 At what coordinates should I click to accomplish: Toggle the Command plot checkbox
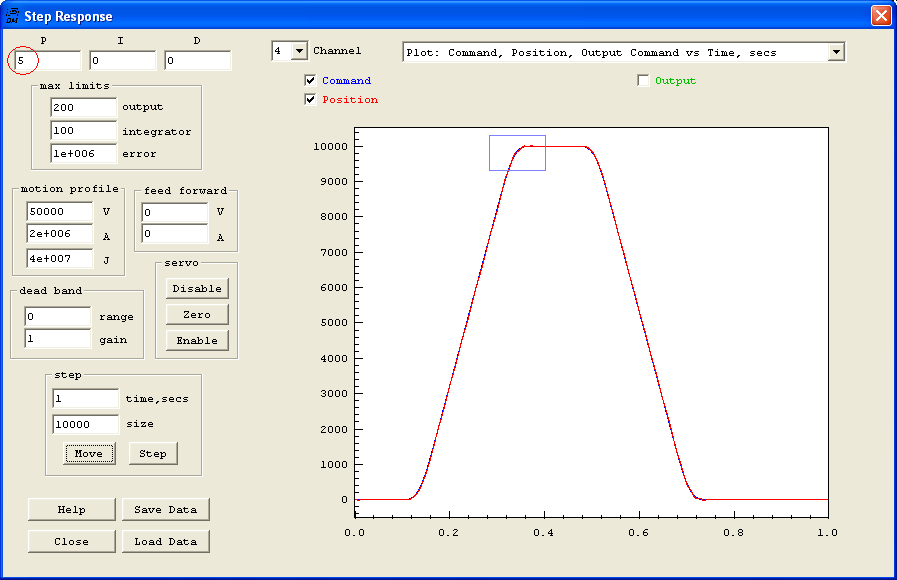[x=311, y=80]
